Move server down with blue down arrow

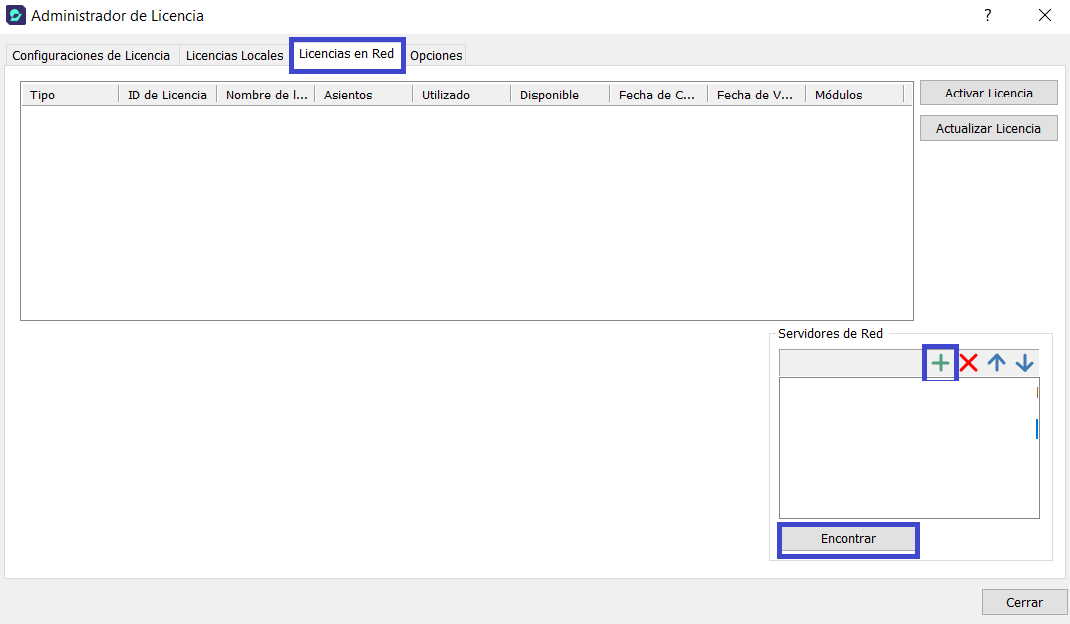pyautogui.click(x=1024, y=363)
